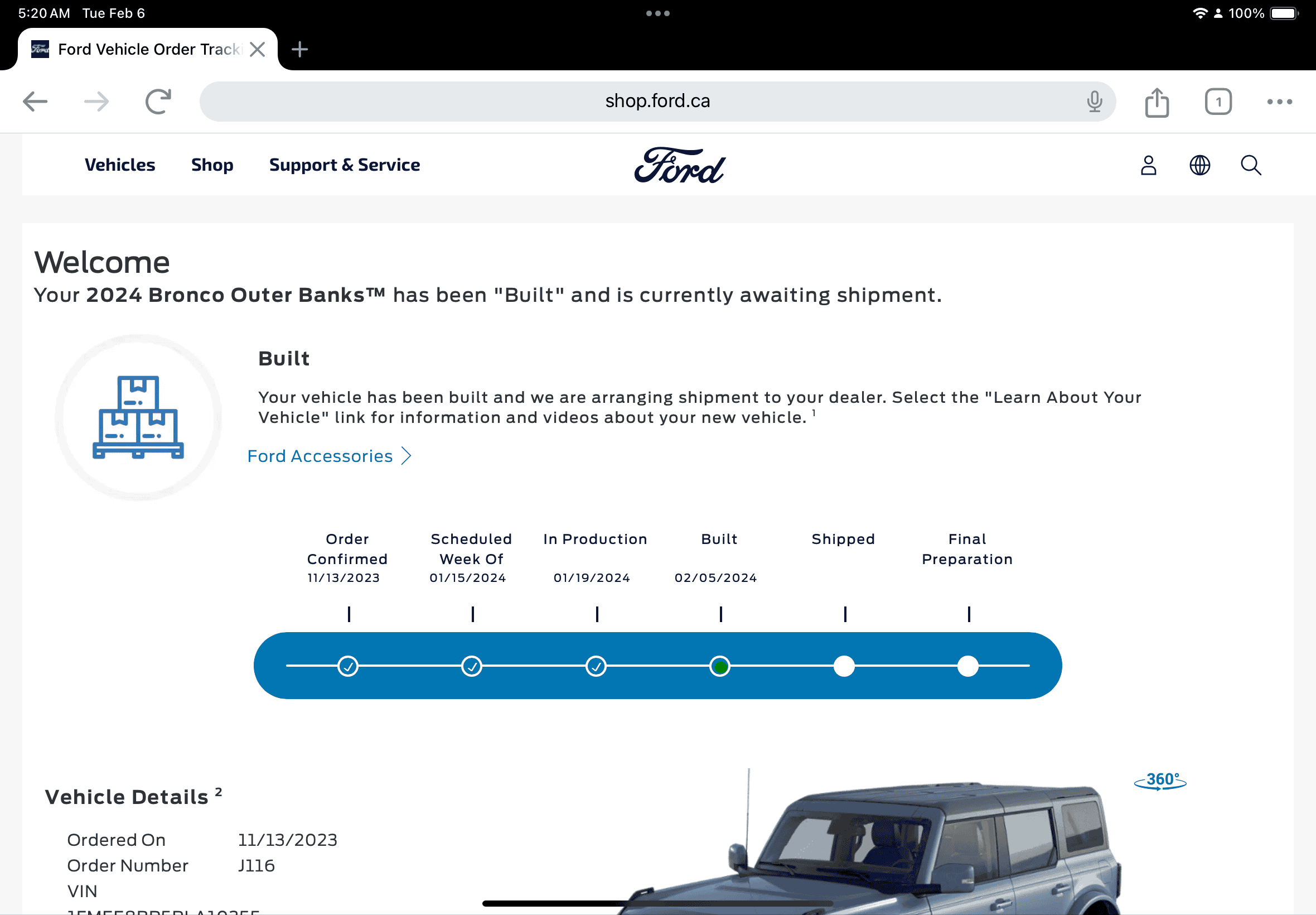Click the Ford logo in the header

(x=680, y=165)
